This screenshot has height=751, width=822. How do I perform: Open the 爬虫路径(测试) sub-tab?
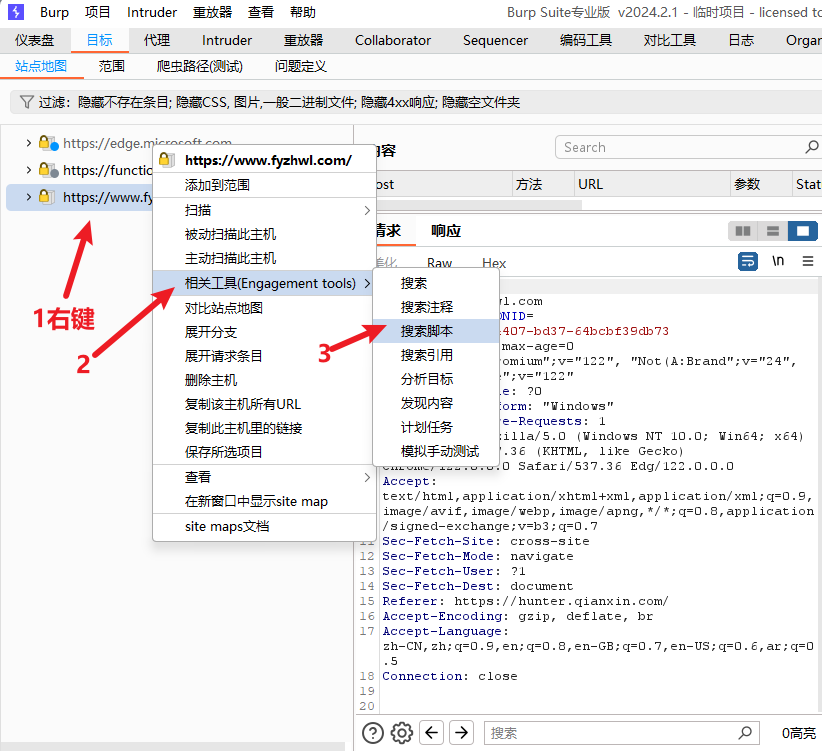(x=200, y=67)
